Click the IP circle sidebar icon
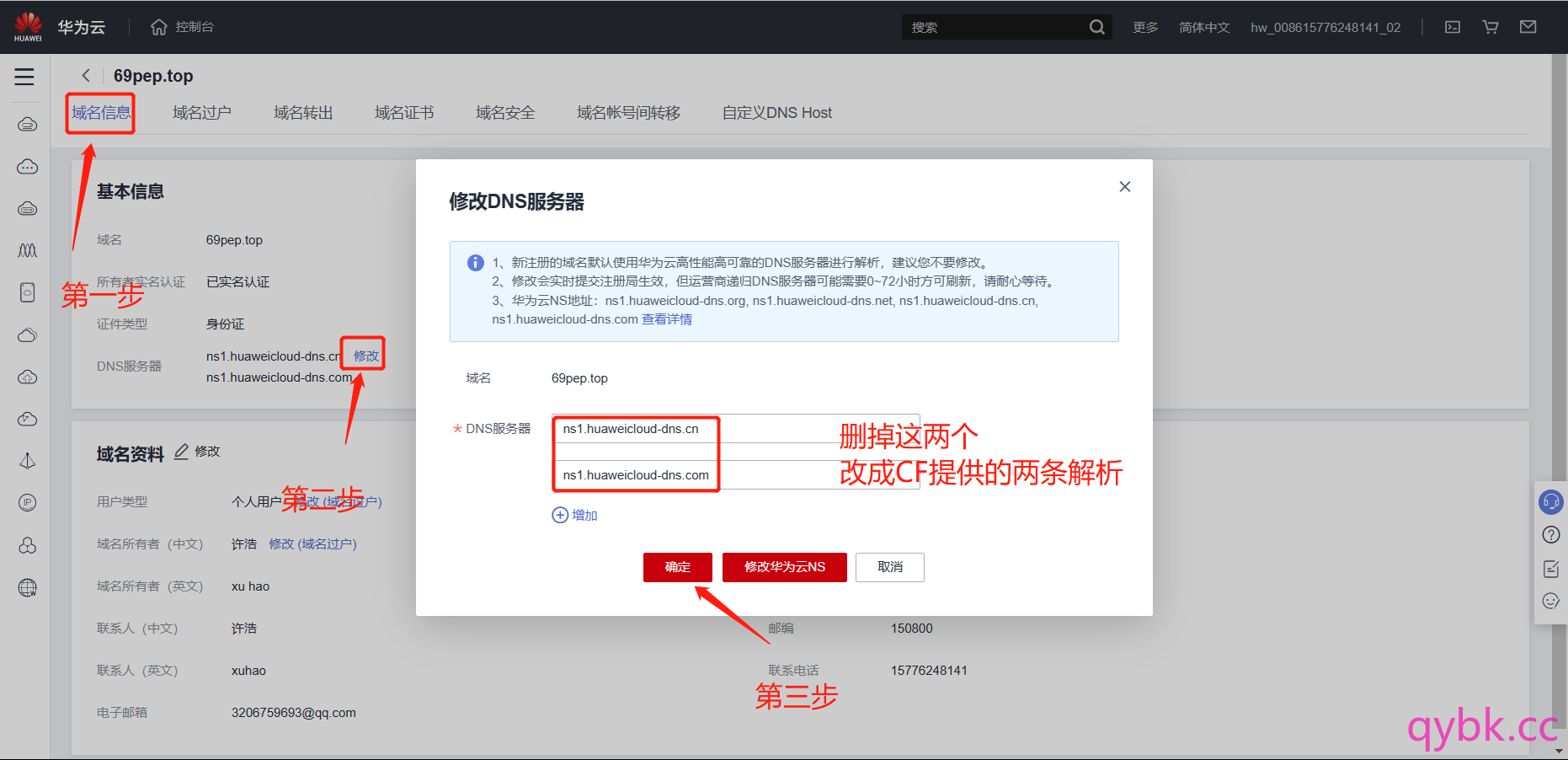The image size is (1568, 760). click(28, 503)
